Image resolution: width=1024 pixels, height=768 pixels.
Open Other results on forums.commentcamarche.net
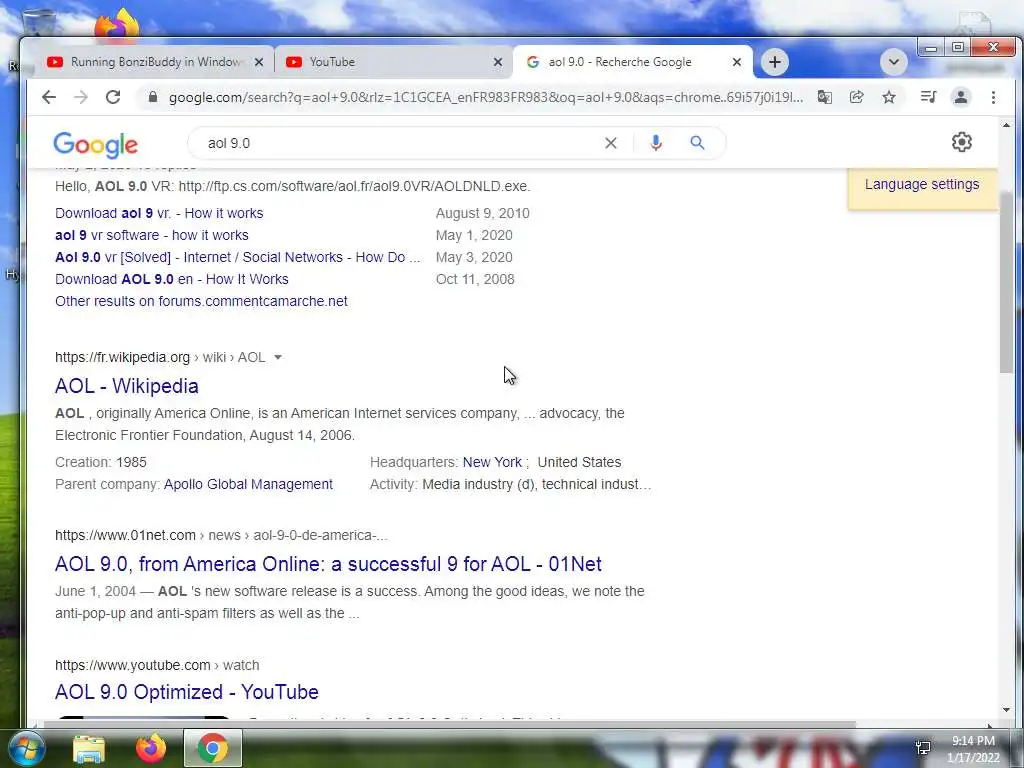[x=201, y=301]
